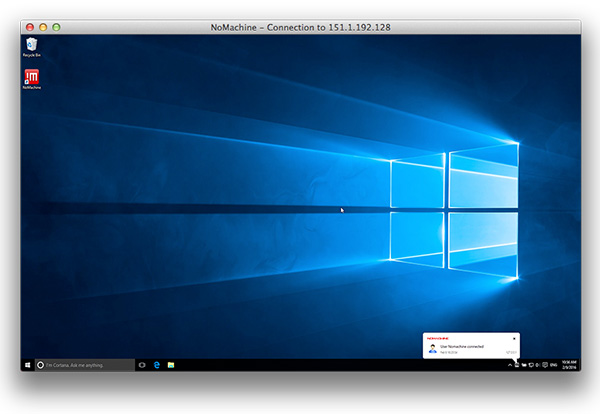
Task: Close the NoMachine connection window
Action: tap(30, 27)
